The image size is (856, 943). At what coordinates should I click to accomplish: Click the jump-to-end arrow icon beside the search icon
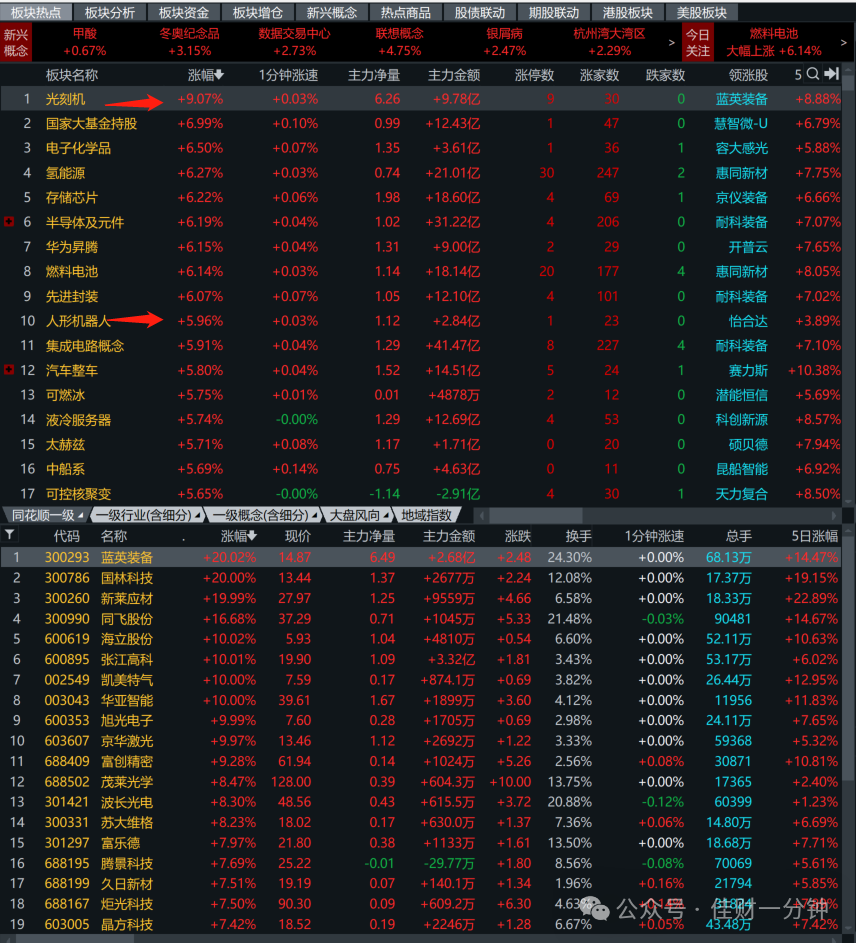point(832,74)
